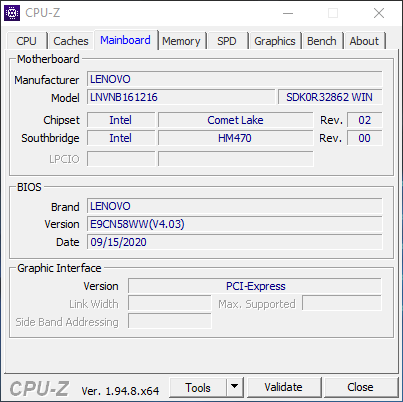This screenshot has height=402, width=403.
Task: Select the PCI-Express version field
Action: tap(255, 286)
